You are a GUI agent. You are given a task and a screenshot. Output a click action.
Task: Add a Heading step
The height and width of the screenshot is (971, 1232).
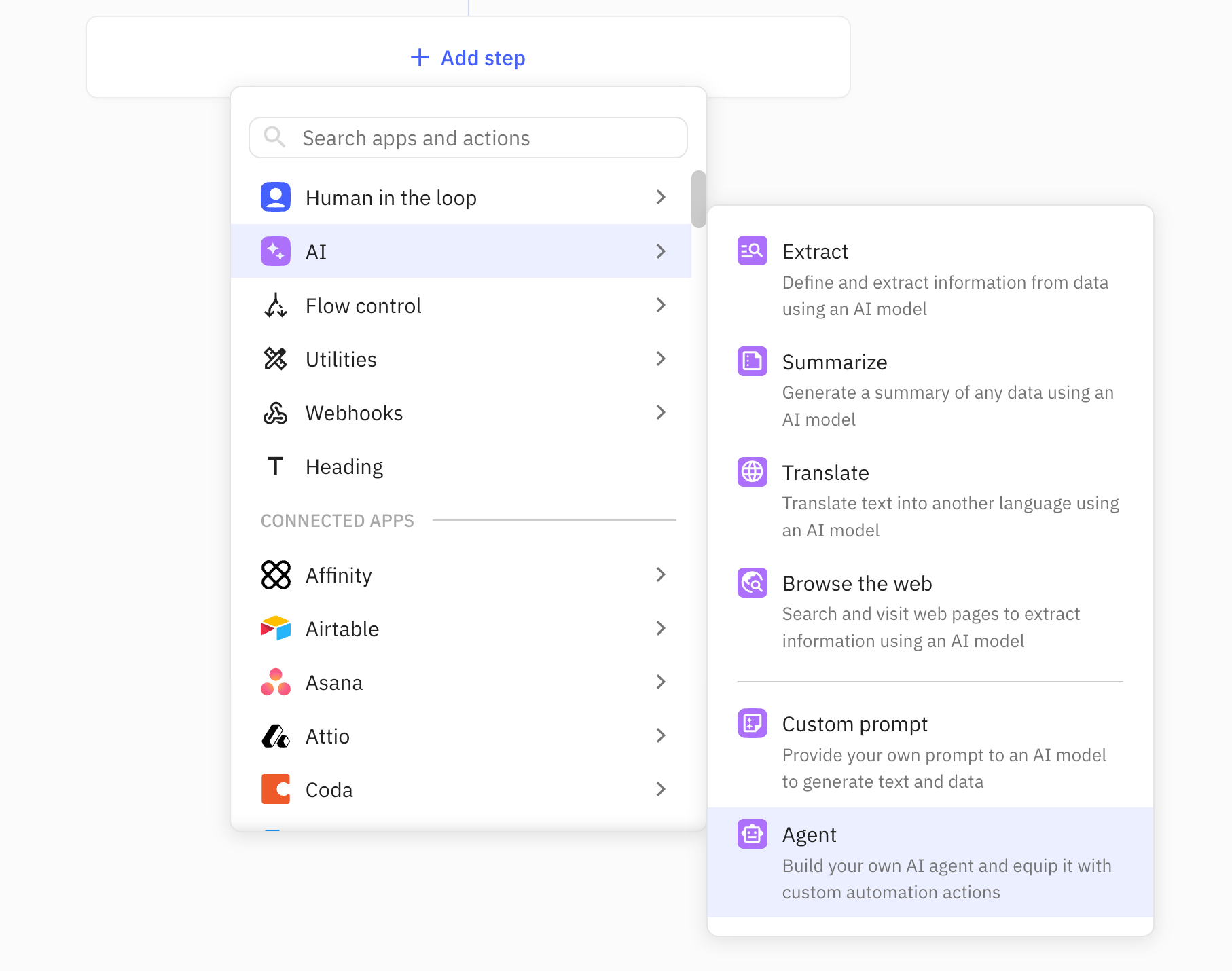tap(461, 466)
